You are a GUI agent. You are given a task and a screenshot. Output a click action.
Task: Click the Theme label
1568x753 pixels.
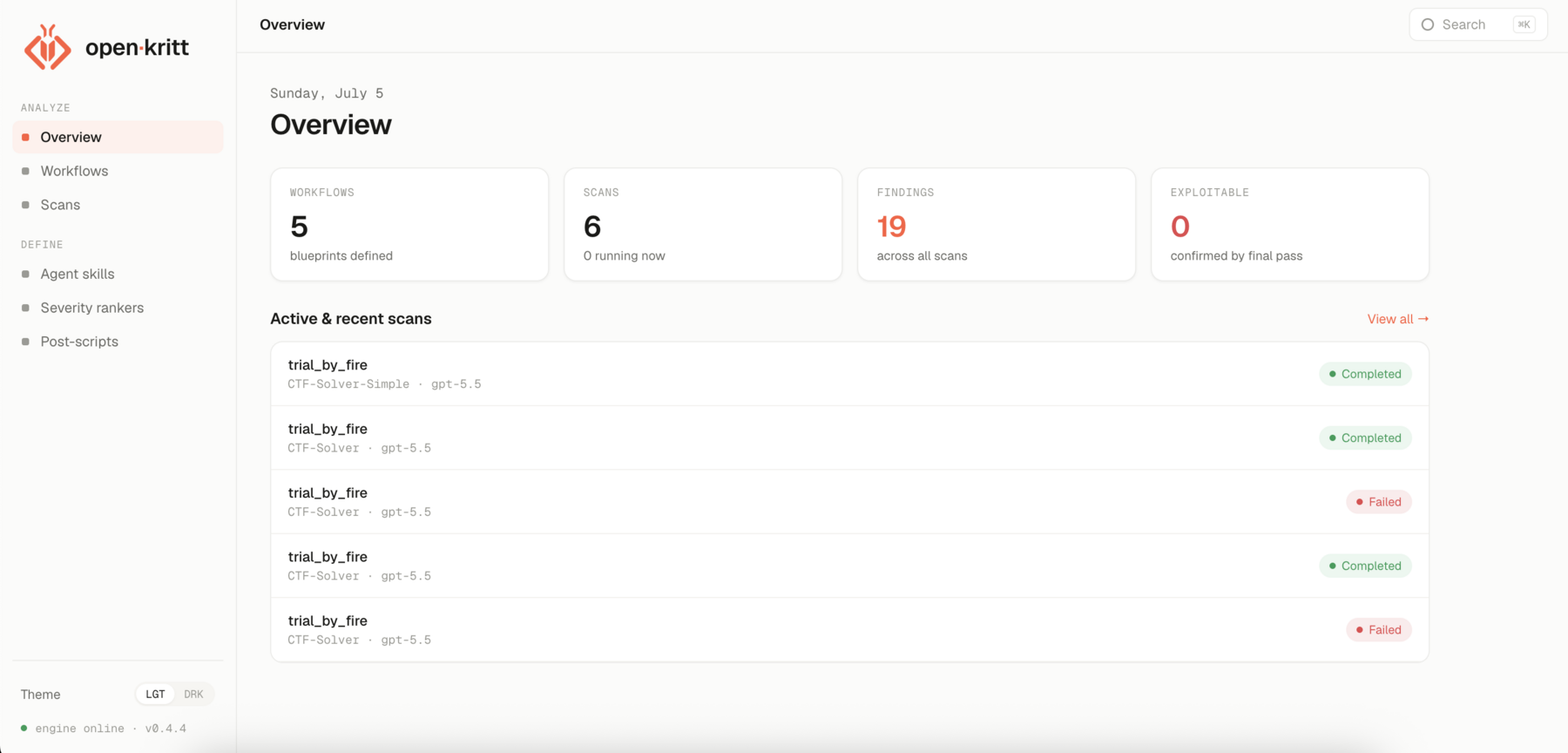tap(41, 695)
